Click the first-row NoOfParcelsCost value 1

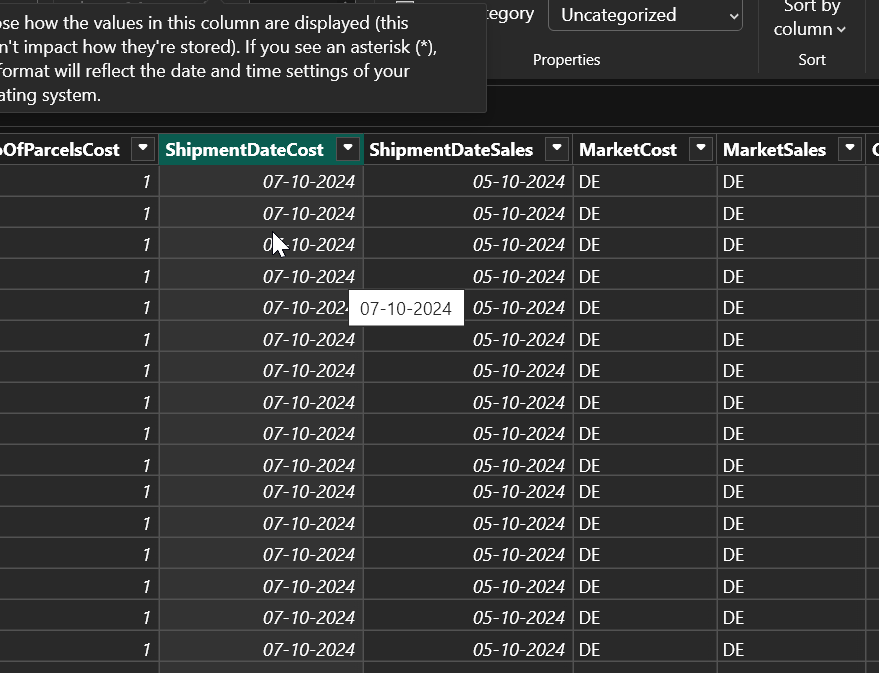tap(79, 182)
